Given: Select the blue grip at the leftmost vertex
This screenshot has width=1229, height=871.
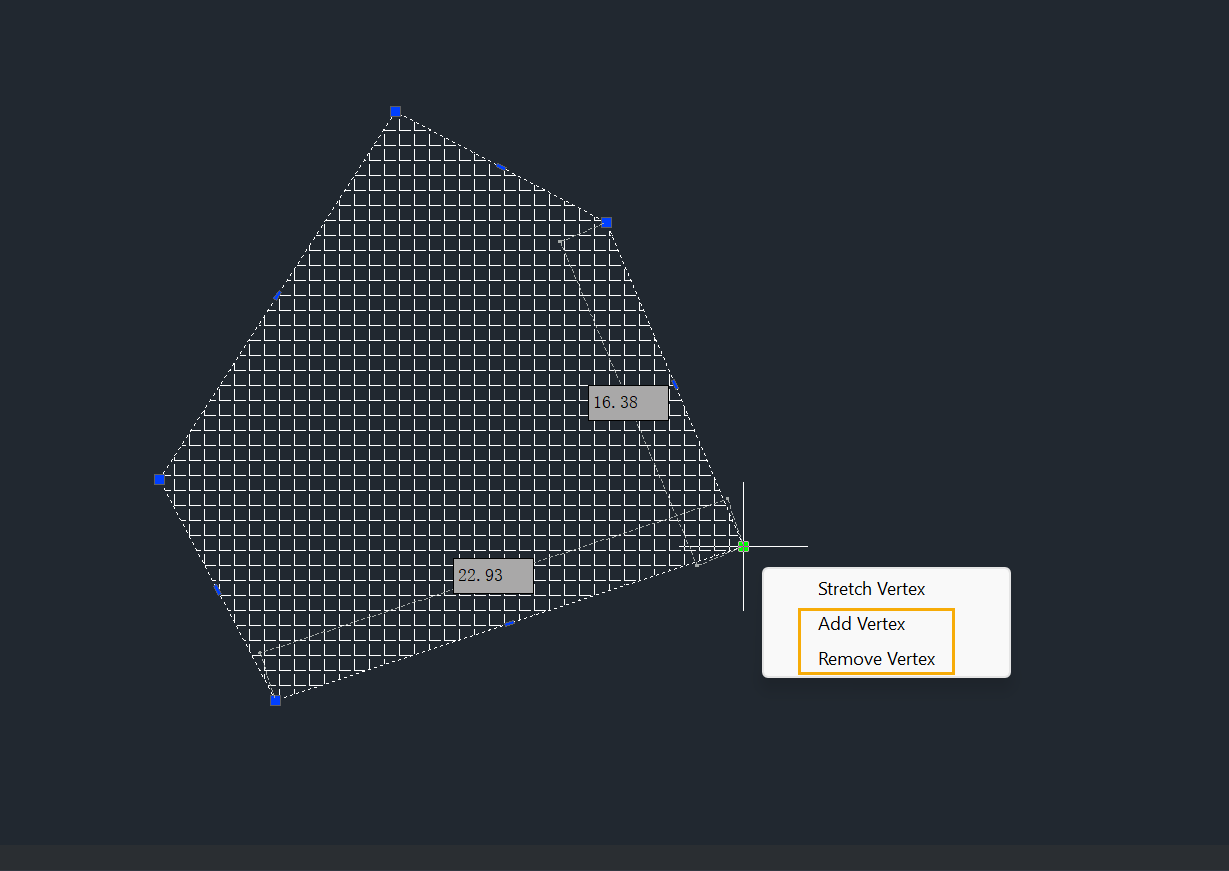Looking at the screenshot, I should point(159,479).
